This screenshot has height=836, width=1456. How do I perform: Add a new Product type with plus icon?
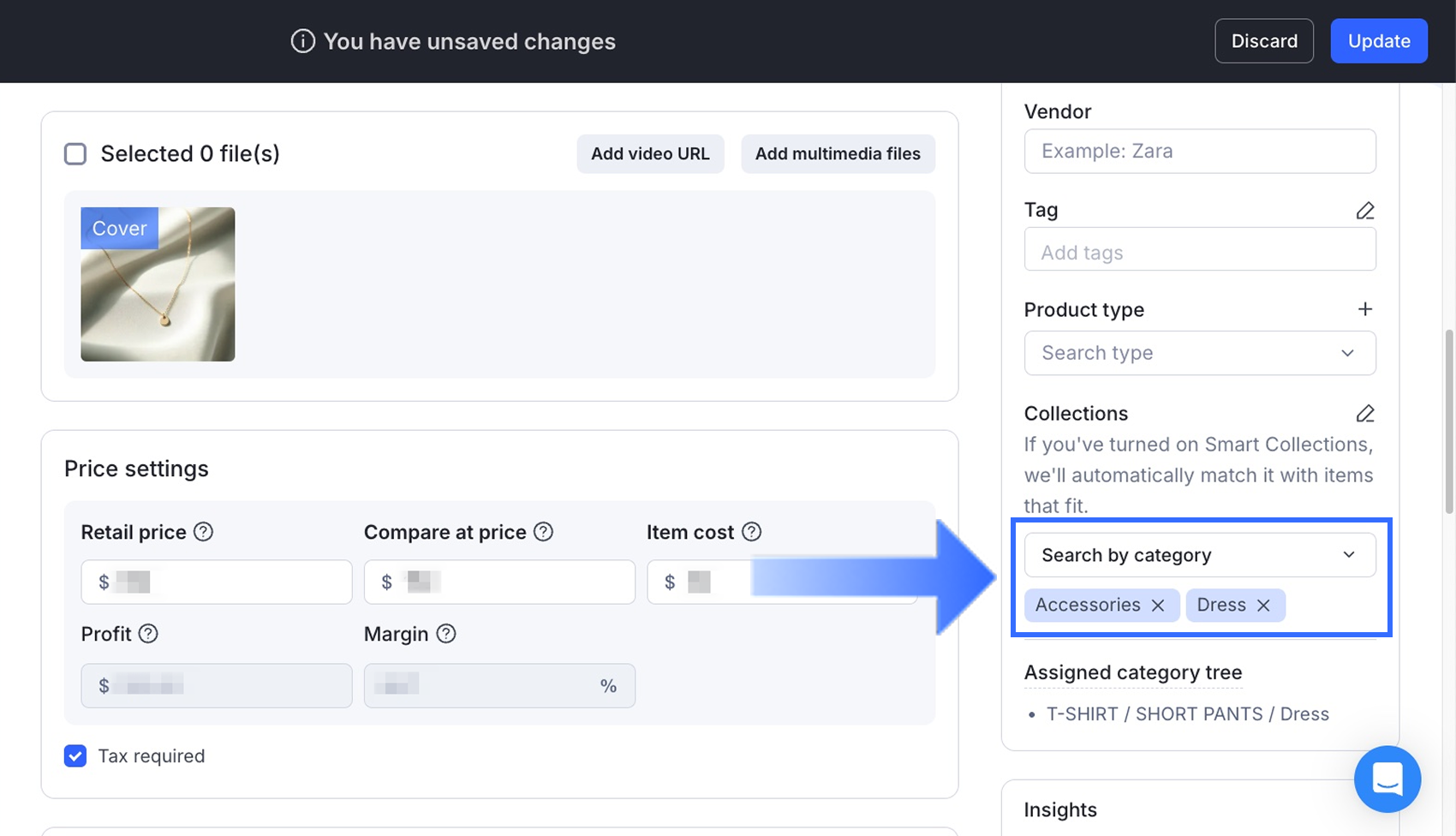click(1365, 309)
